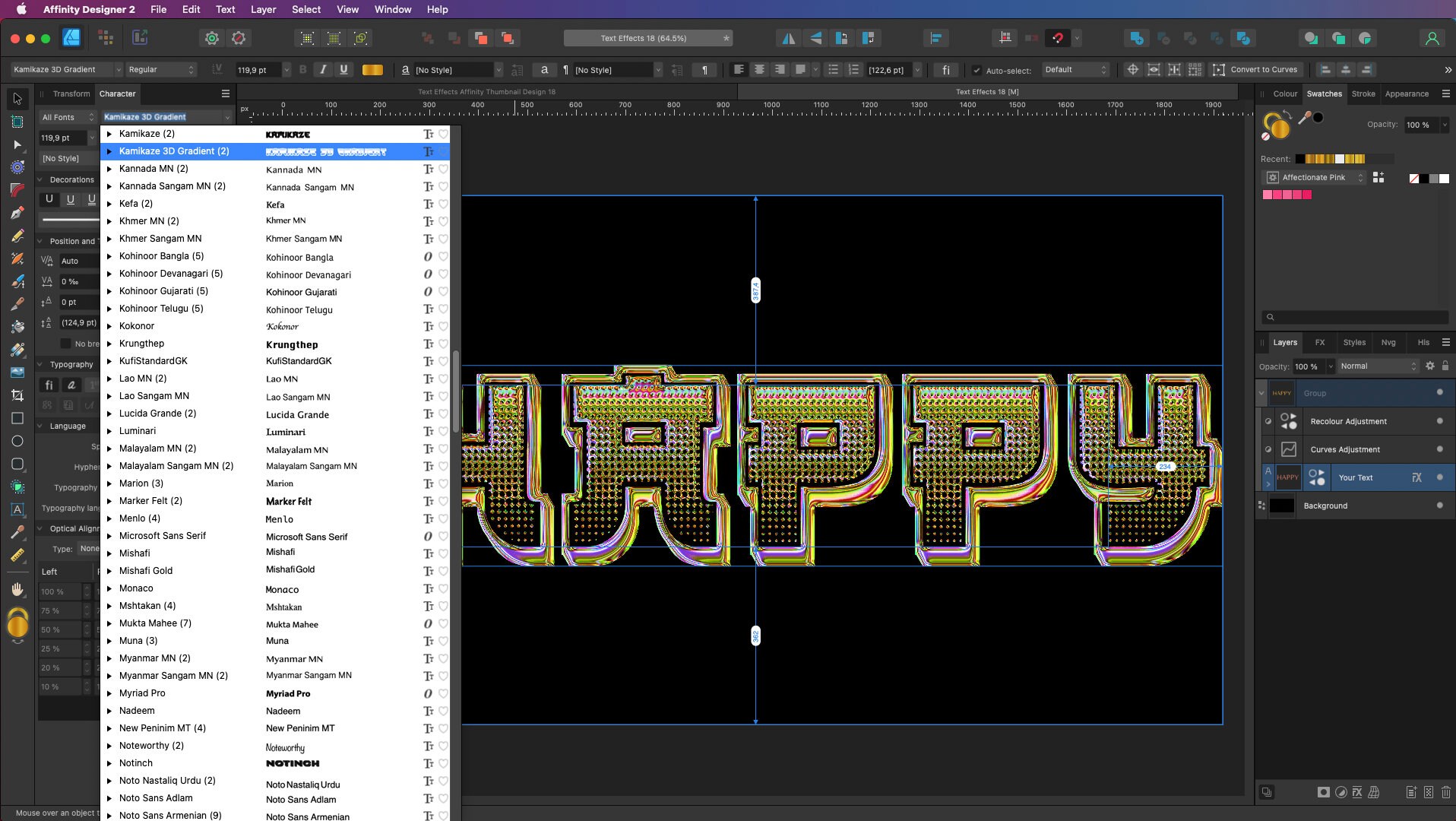Open the Select menu
The height and width of the screenshot is (821, 1456).
click(x=306, y=9)
